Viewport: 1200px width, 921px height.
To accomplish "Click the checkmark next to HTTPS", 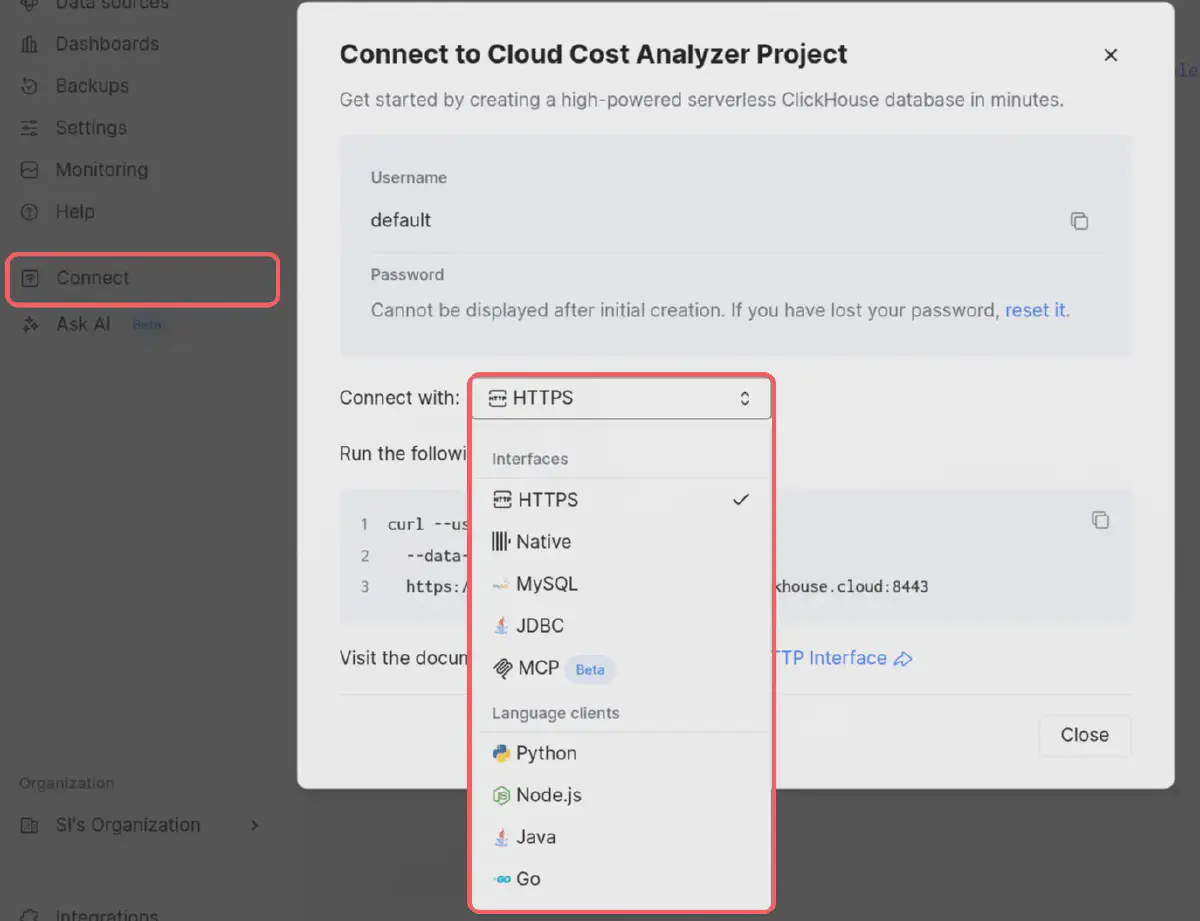I will click(740, 500).
